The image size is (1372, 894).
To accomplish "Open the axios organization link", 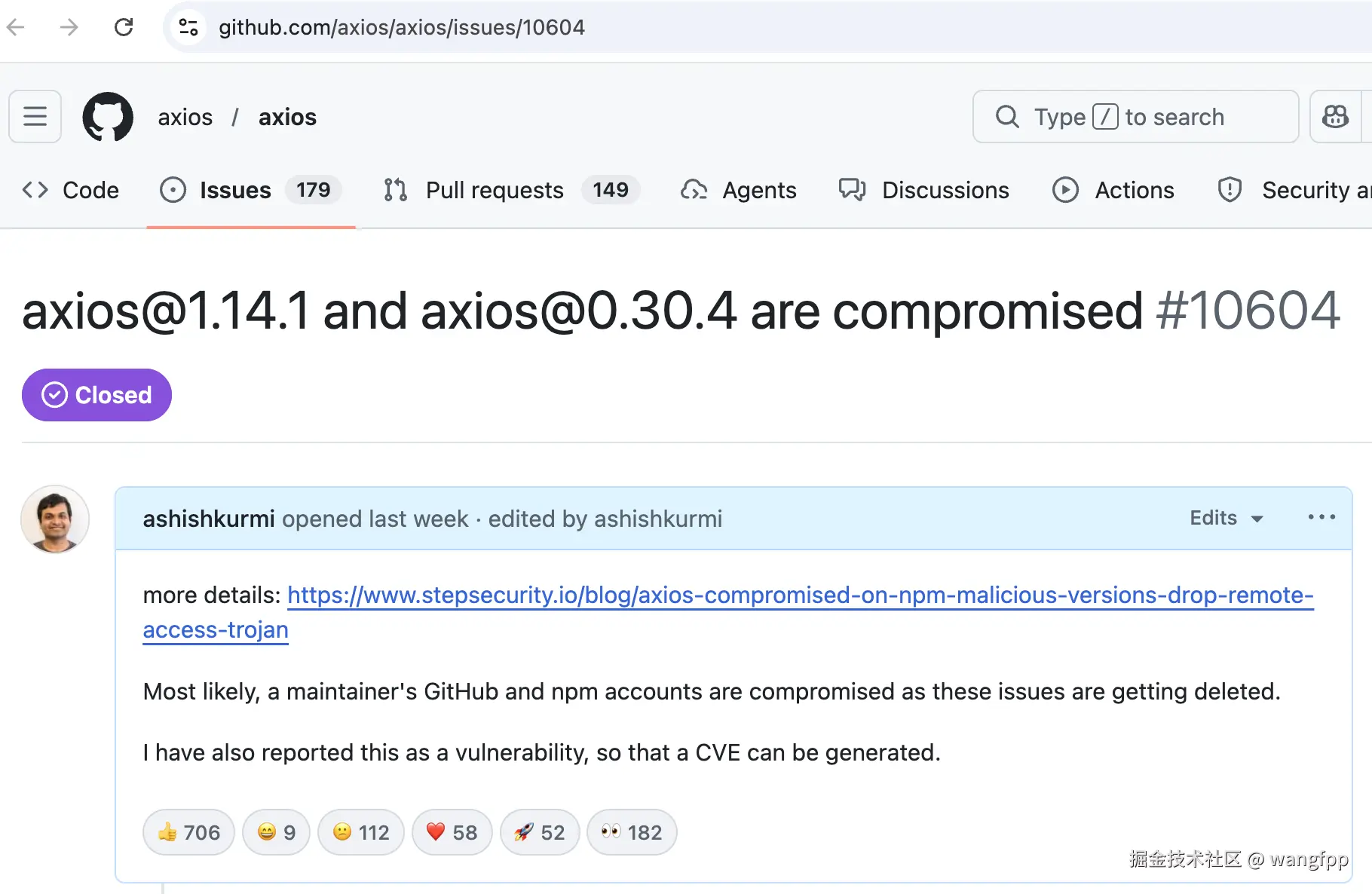I will pos(185,117).
